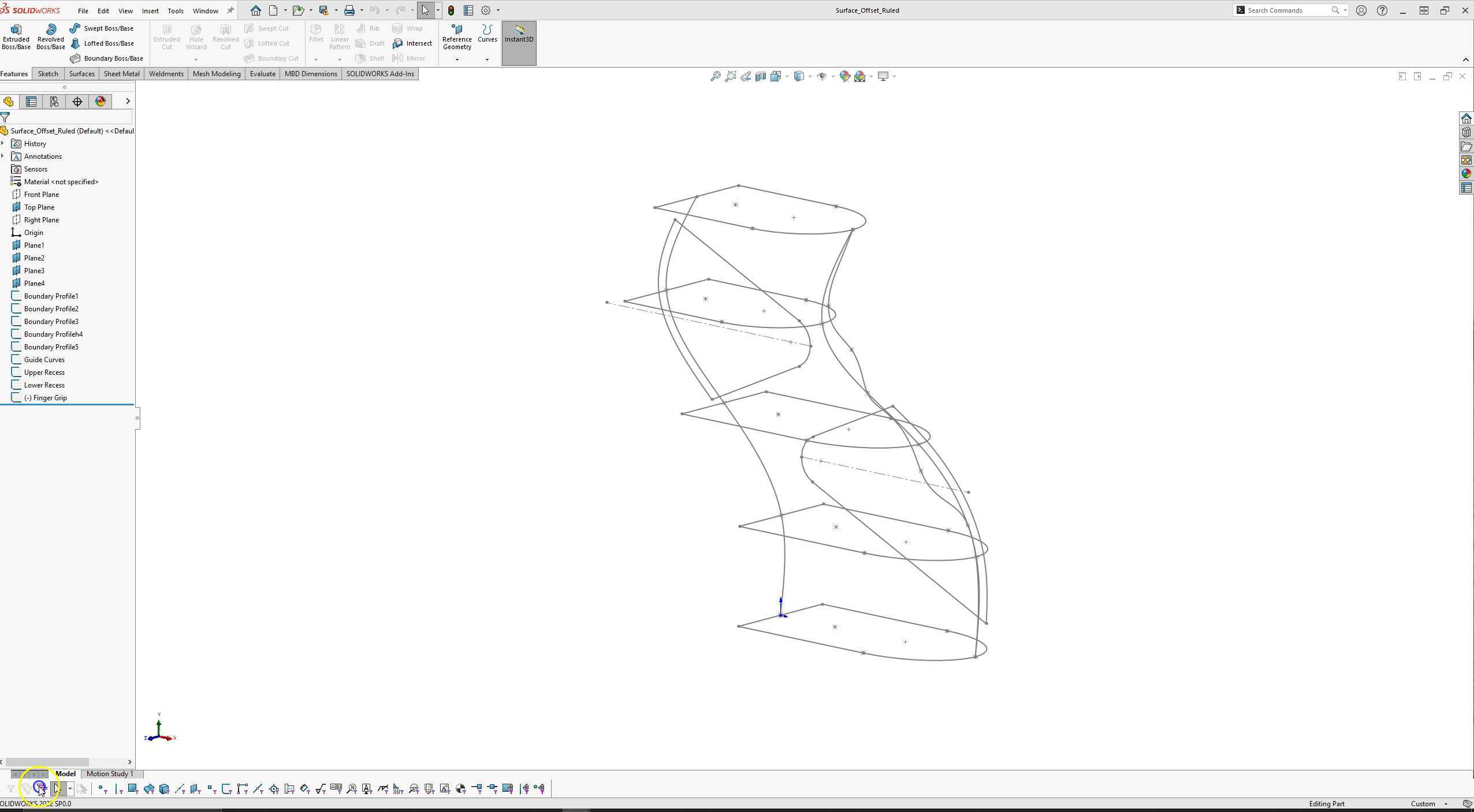Open the View Orientation dropdown arrow
This screenshot has height=812, width=1474.
pos(787,77)
